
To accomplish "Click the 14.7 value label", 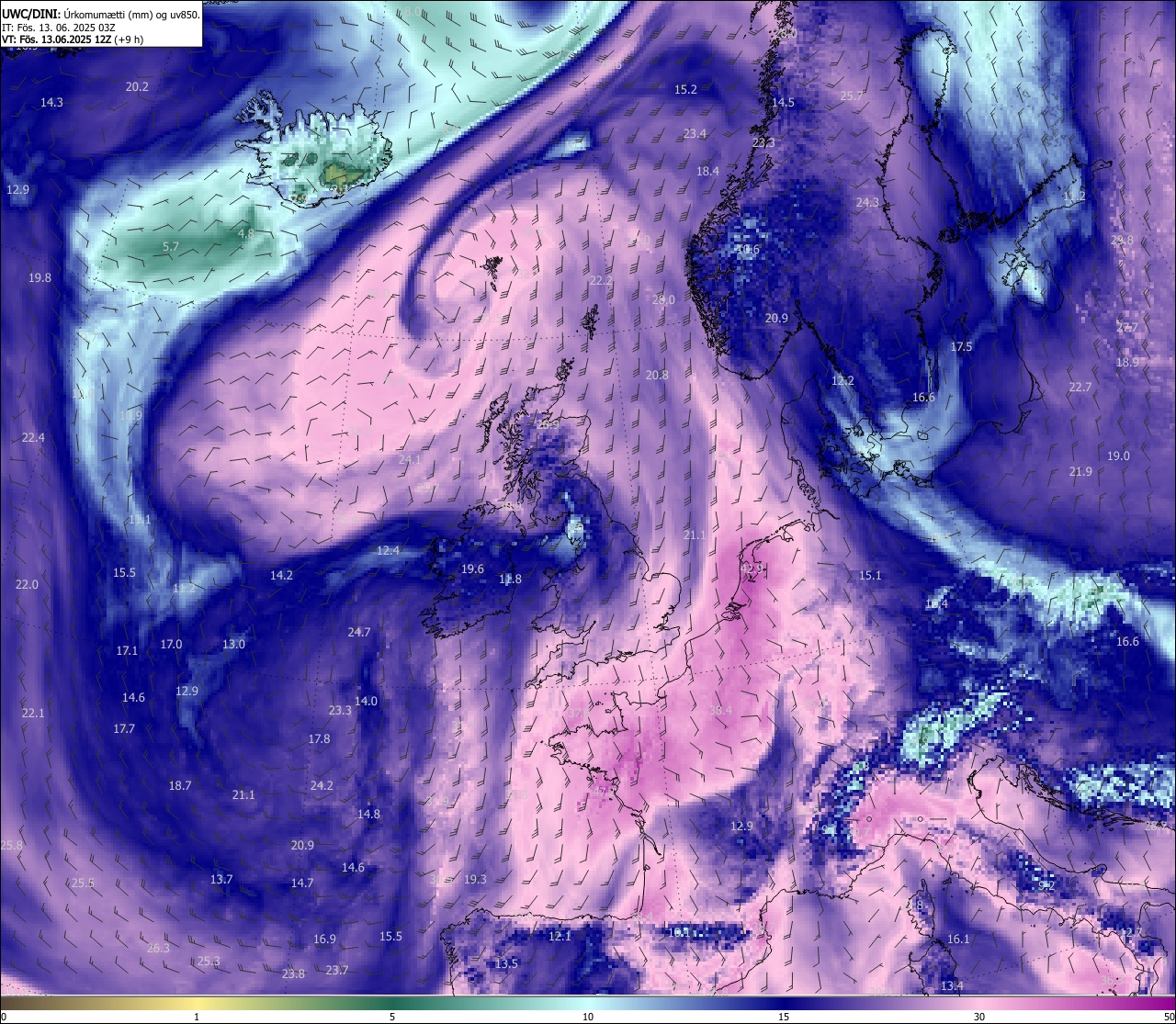I will [x=302, y=883].
